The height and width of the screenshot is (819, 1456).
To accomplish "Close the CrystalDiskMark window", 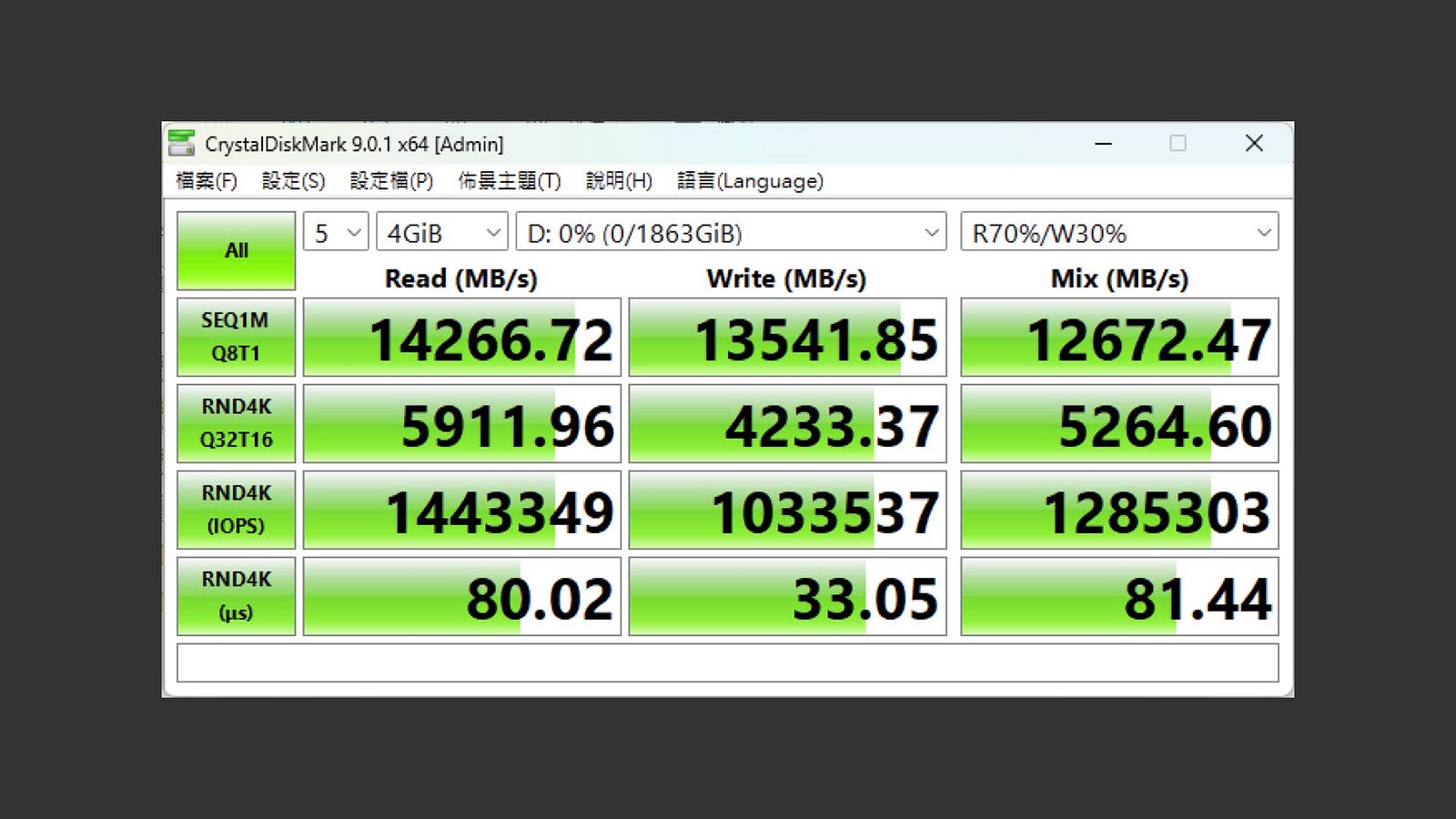I will click(x=1254, y=144).
